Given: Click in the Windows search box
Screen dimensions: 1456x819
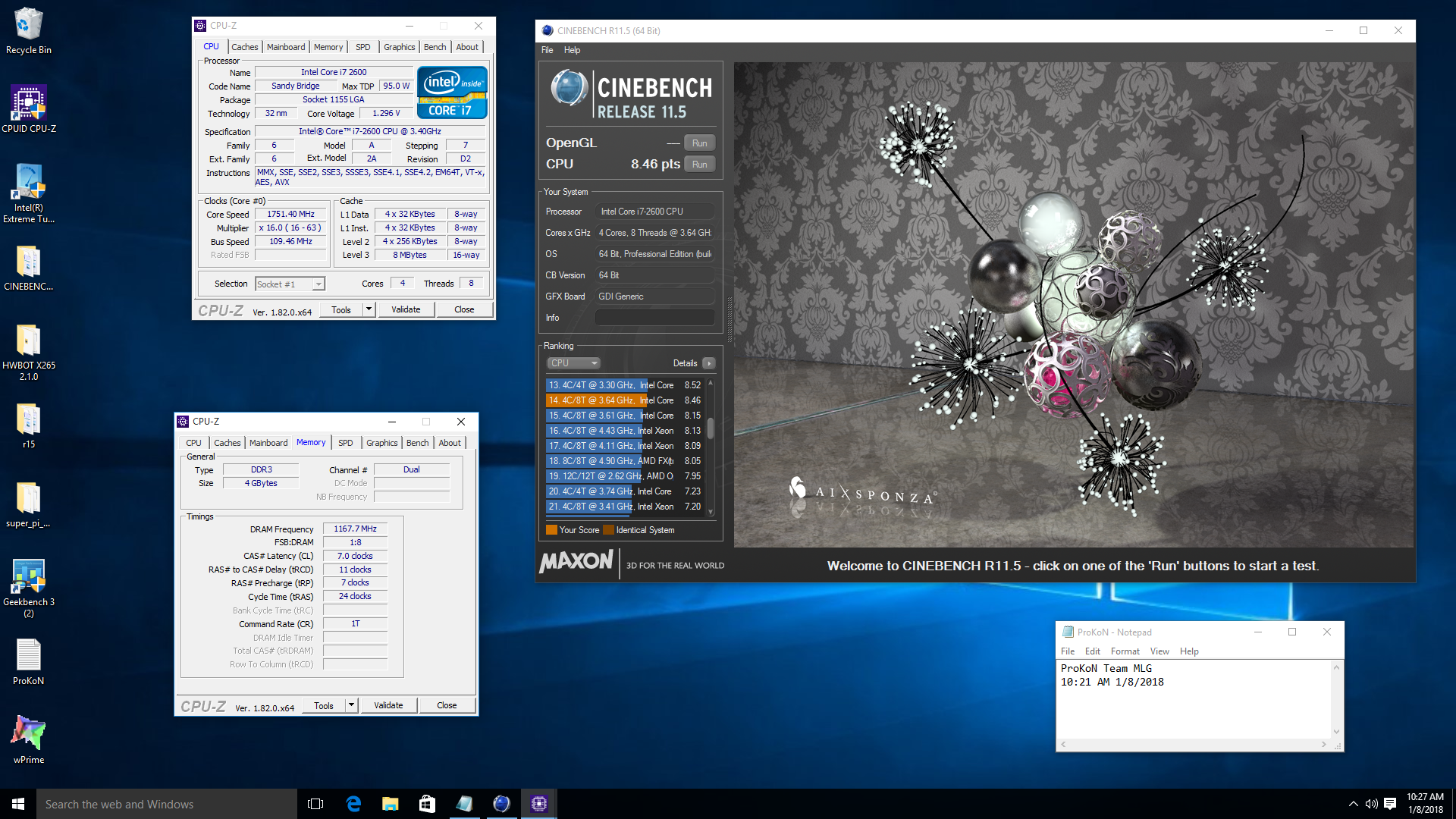Looking at the screenshot, I should coord(167,804).
